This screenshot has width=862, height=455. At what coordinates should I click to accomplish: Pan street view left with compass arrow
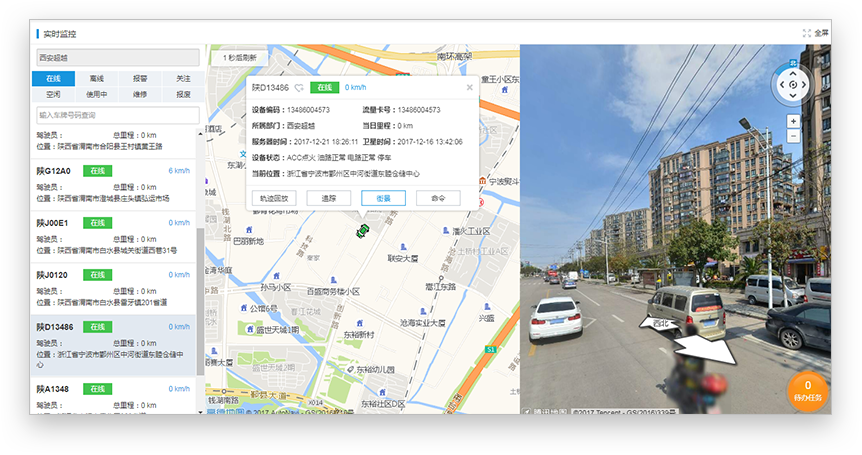pos(778,85)
